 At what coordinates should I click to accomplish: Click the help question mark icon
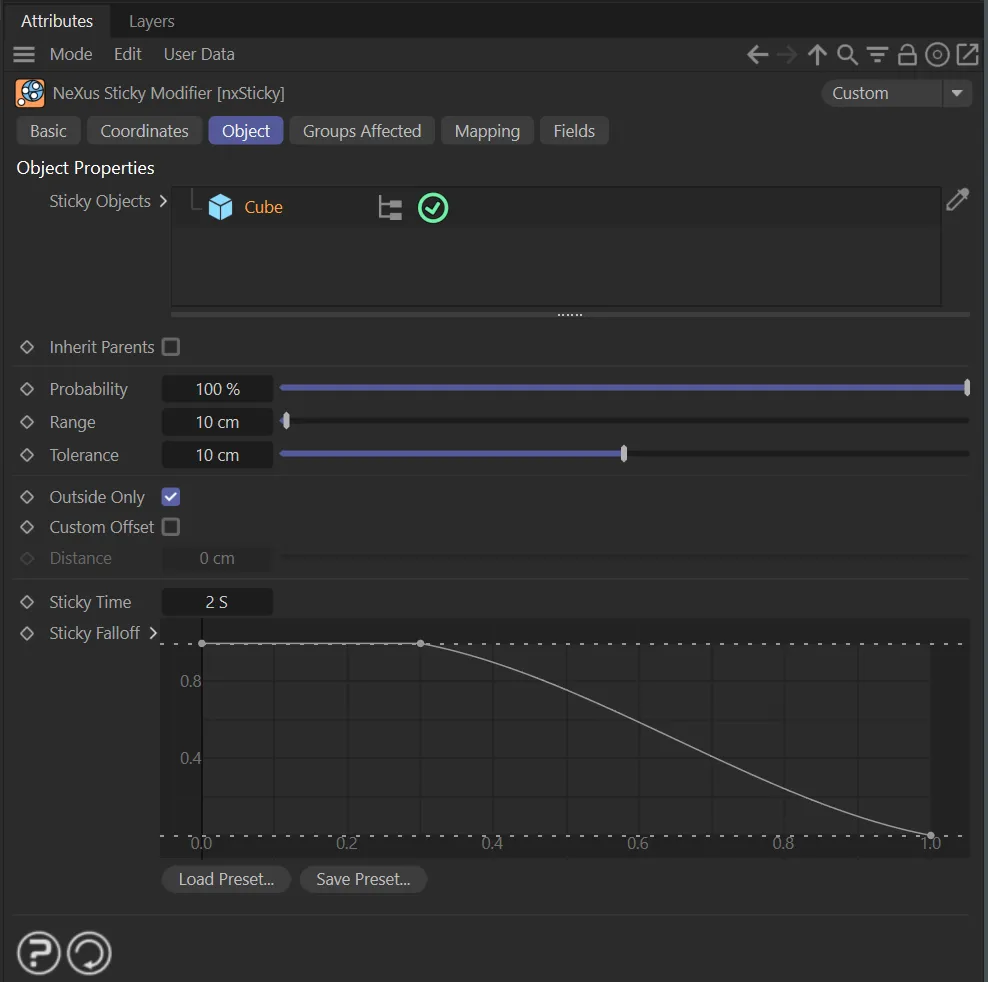tap(38, 953)
